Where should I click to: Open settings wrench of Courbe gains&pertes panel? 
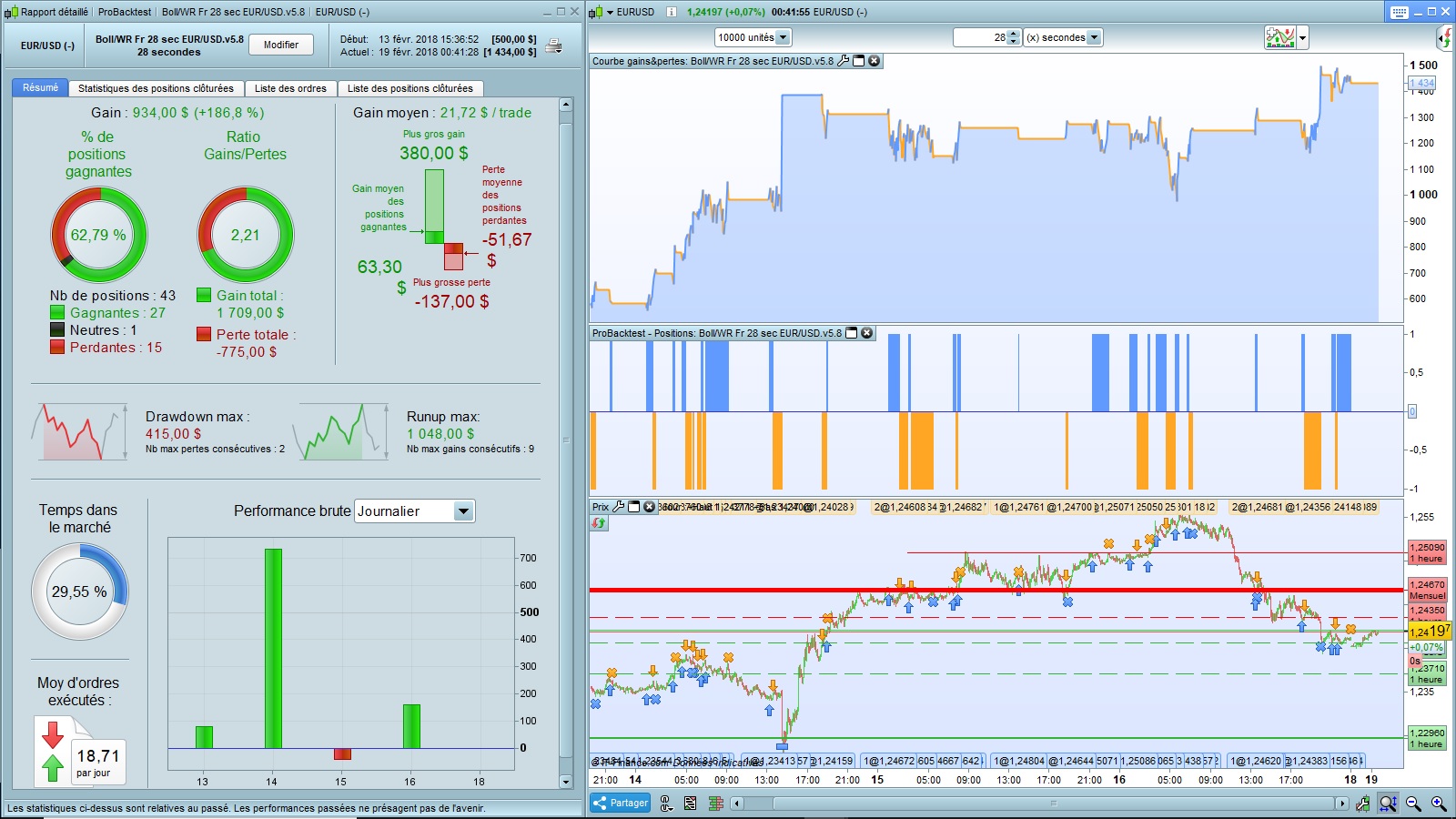843,61
